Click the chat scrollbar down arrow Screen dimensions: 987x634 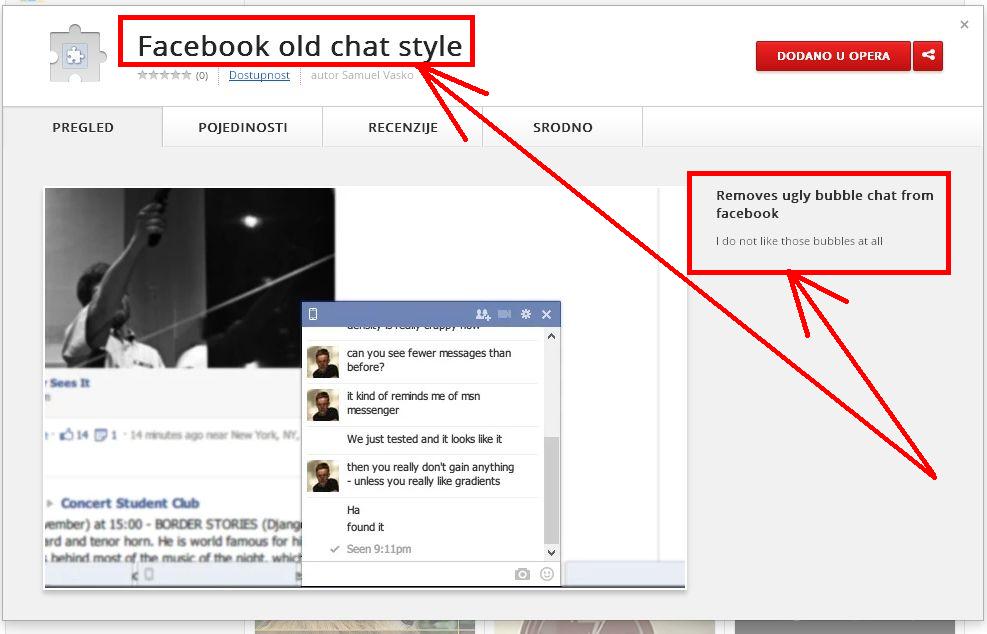pos(551,553)
